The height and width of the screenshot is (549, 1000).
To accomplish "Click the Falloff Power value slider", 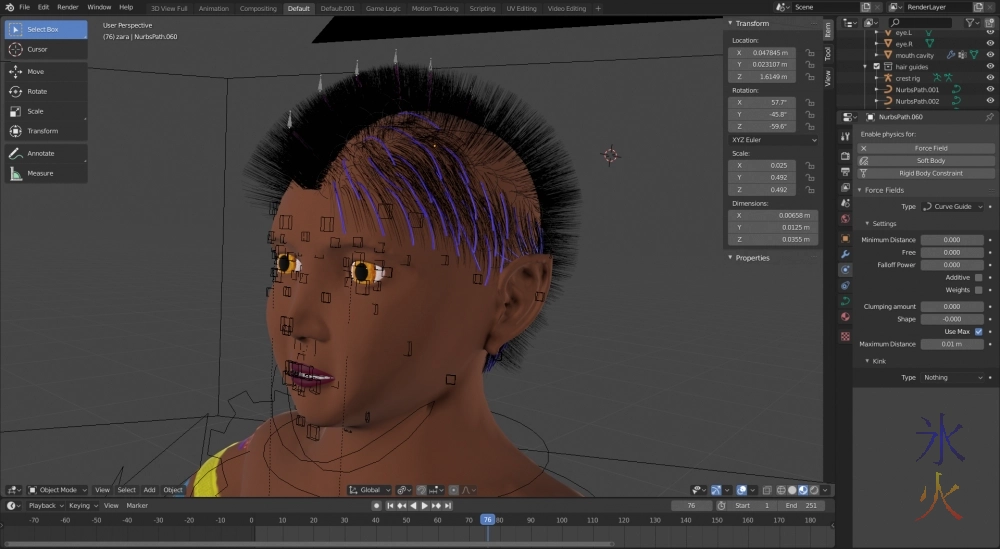I will click(x=951, y=265).
